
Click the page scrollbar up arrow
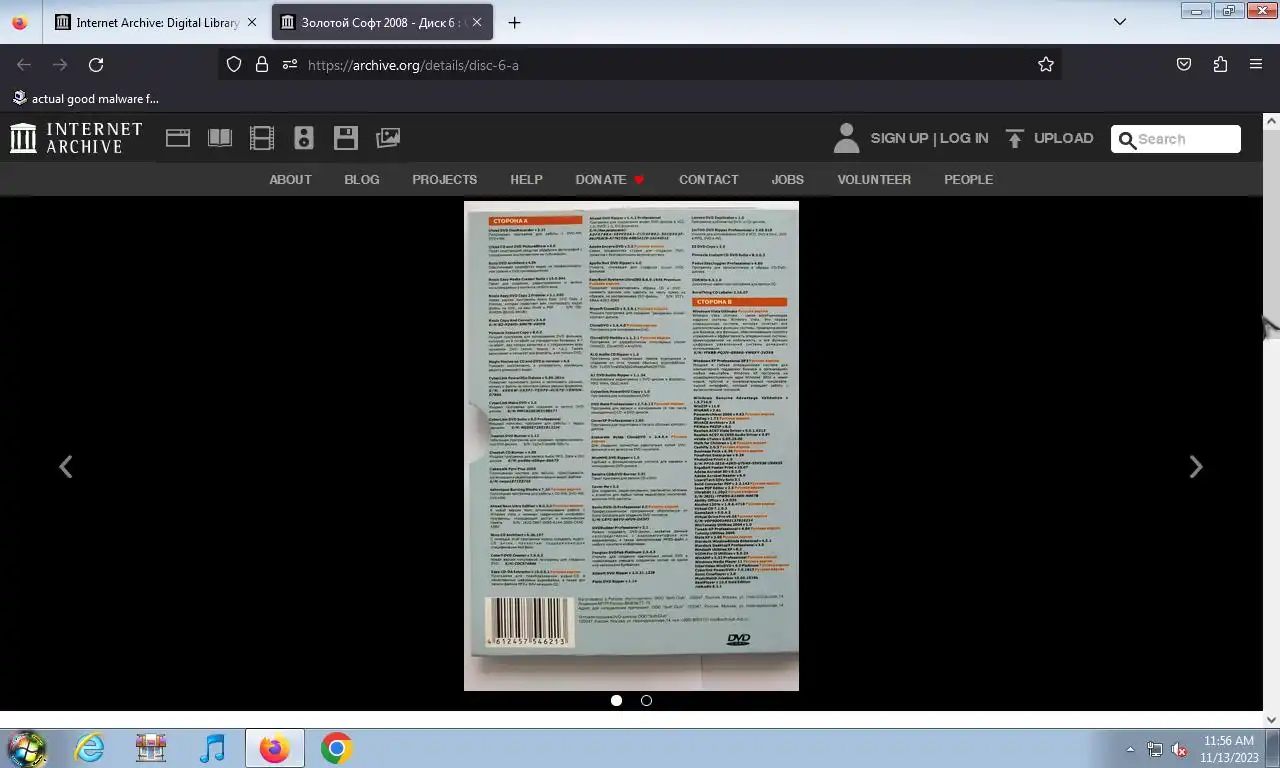(x=1271, y=121)
